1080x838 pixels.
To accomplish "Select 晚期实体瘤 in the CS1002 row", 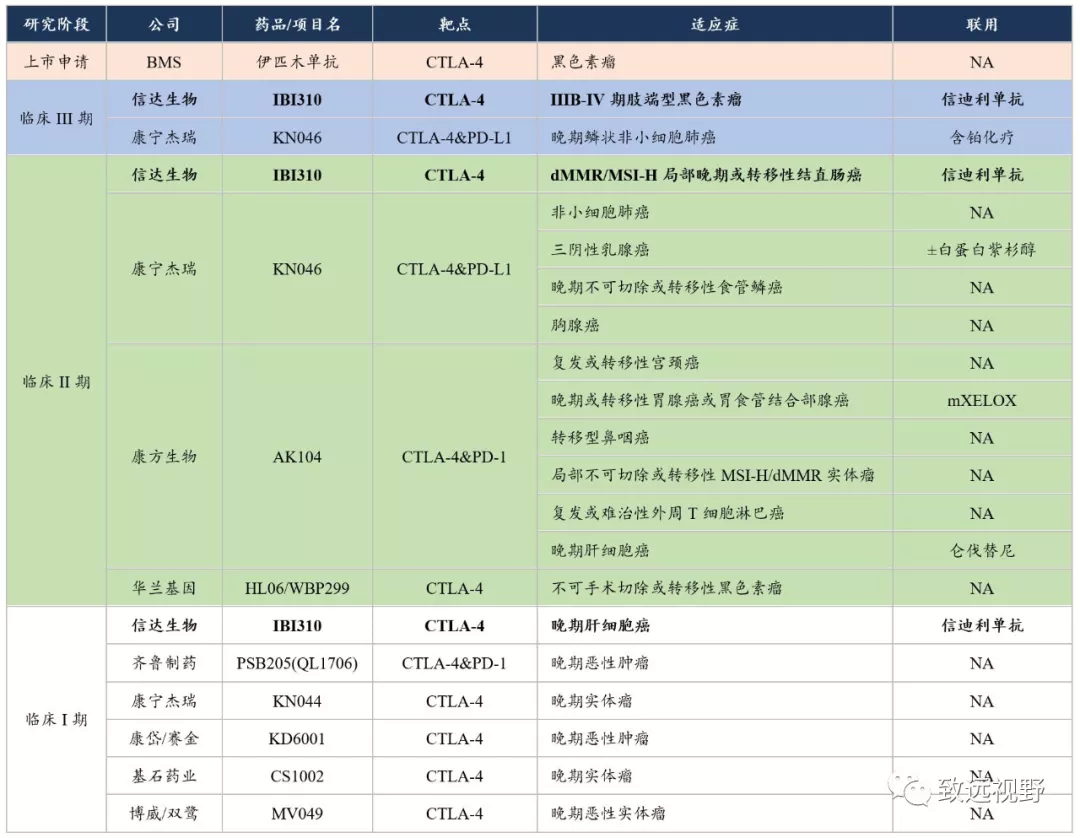I will [715, 776].
